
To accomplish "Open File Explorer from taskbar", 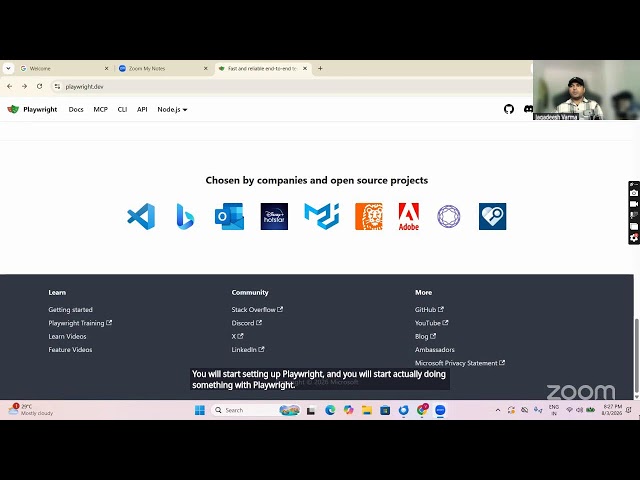I will [x=367, y=410].
